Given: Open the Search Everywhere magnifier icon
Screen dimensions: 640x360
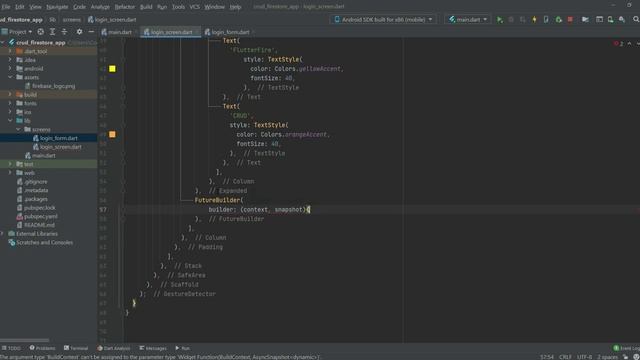Looking at the screenshot, I should pos(636,20).
